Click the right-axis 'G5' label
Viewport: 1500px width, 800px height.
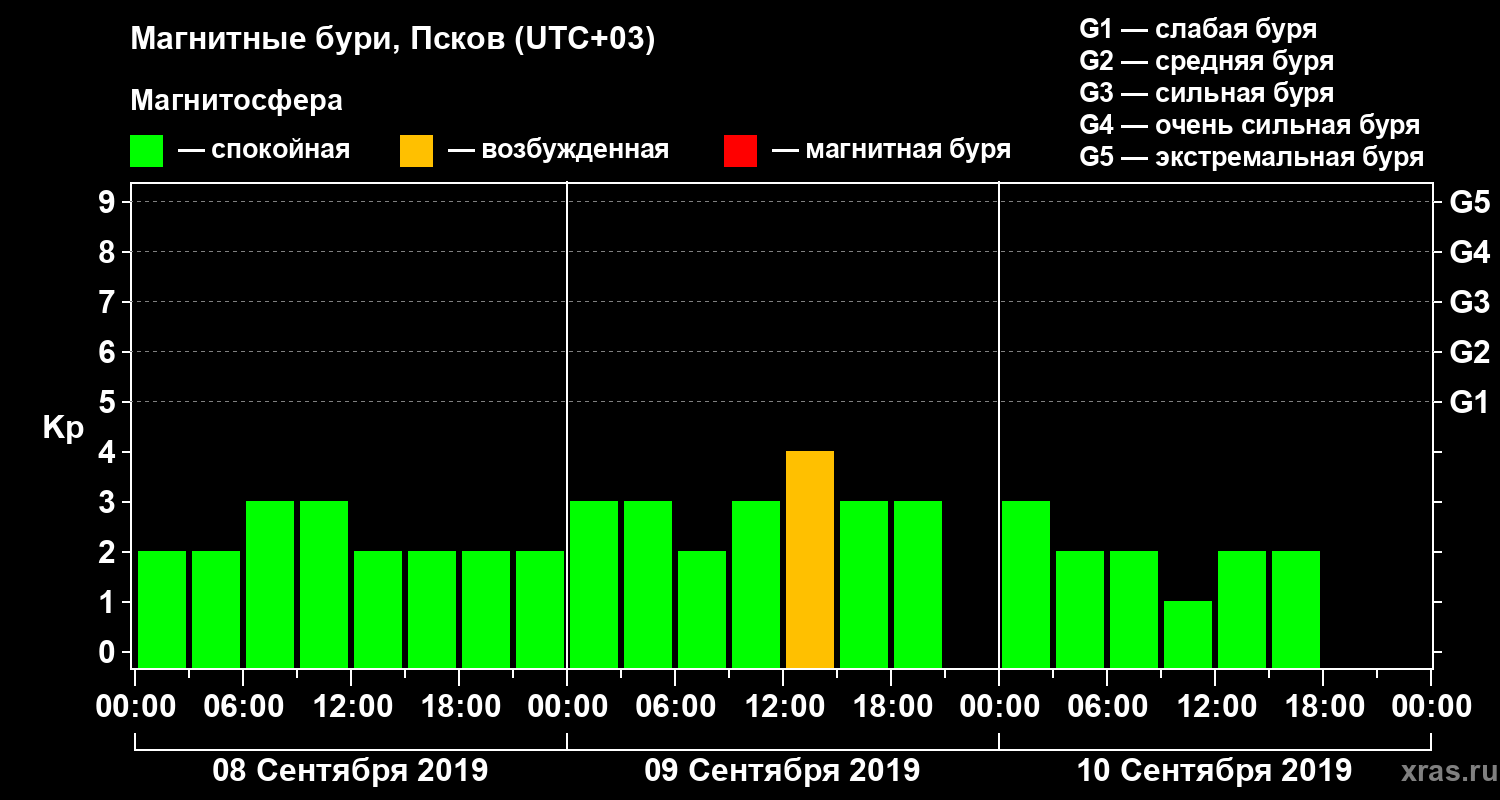pos(1469,202)
